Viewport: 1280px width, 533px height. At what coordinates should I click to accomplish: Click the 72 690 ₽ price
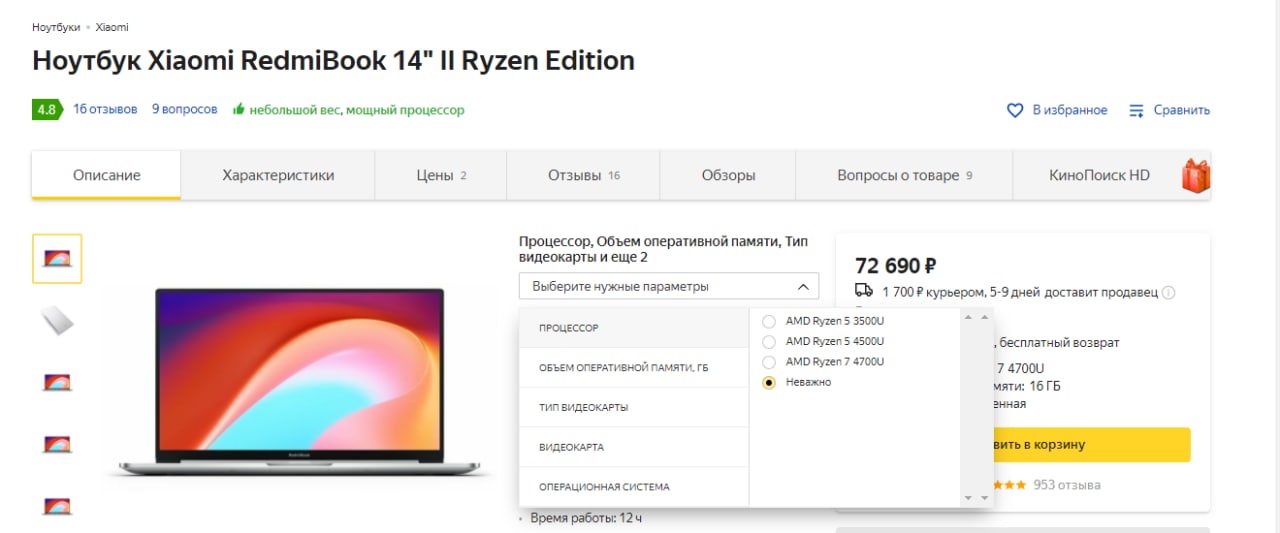[896, 266]
